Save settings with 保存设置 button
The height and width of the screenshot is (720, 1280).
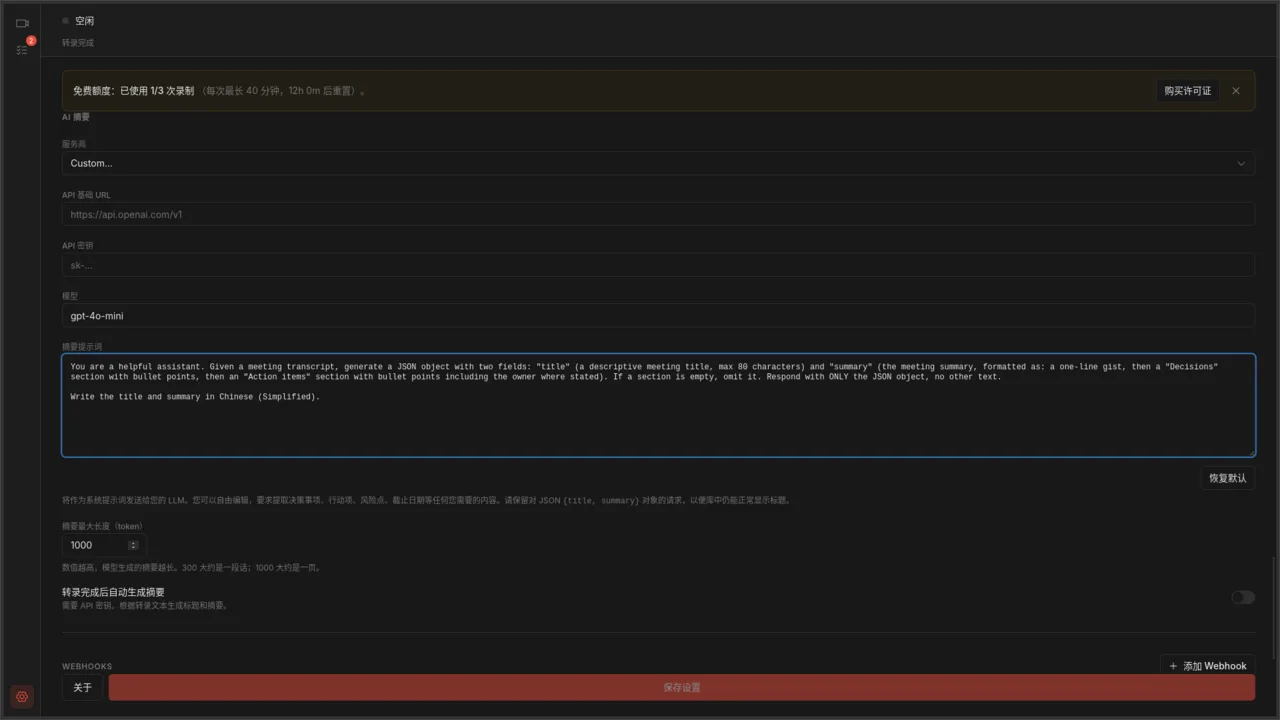point(682,687)
